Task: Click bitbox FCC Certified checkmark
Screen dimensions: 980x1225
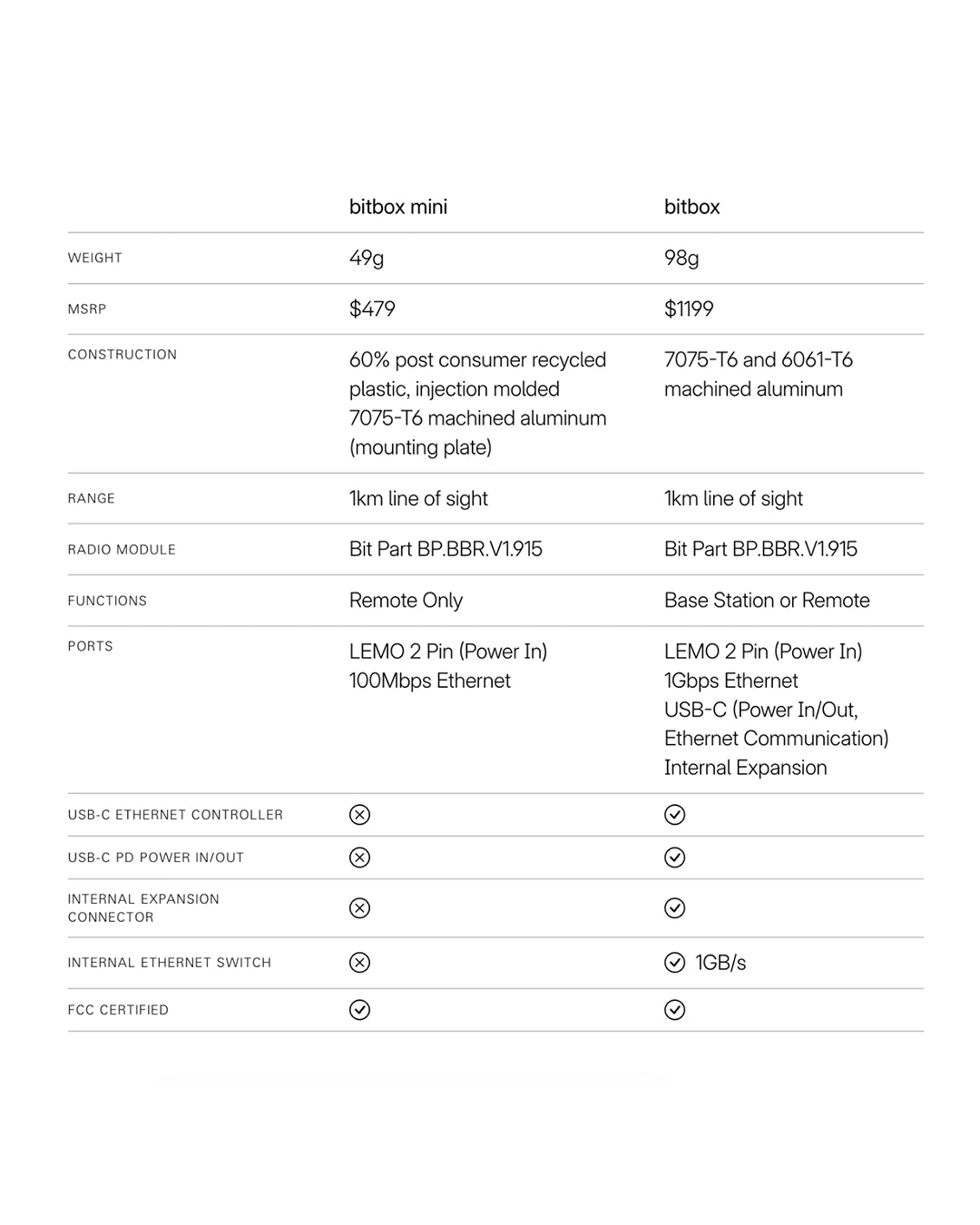Action: point(674,1010)
